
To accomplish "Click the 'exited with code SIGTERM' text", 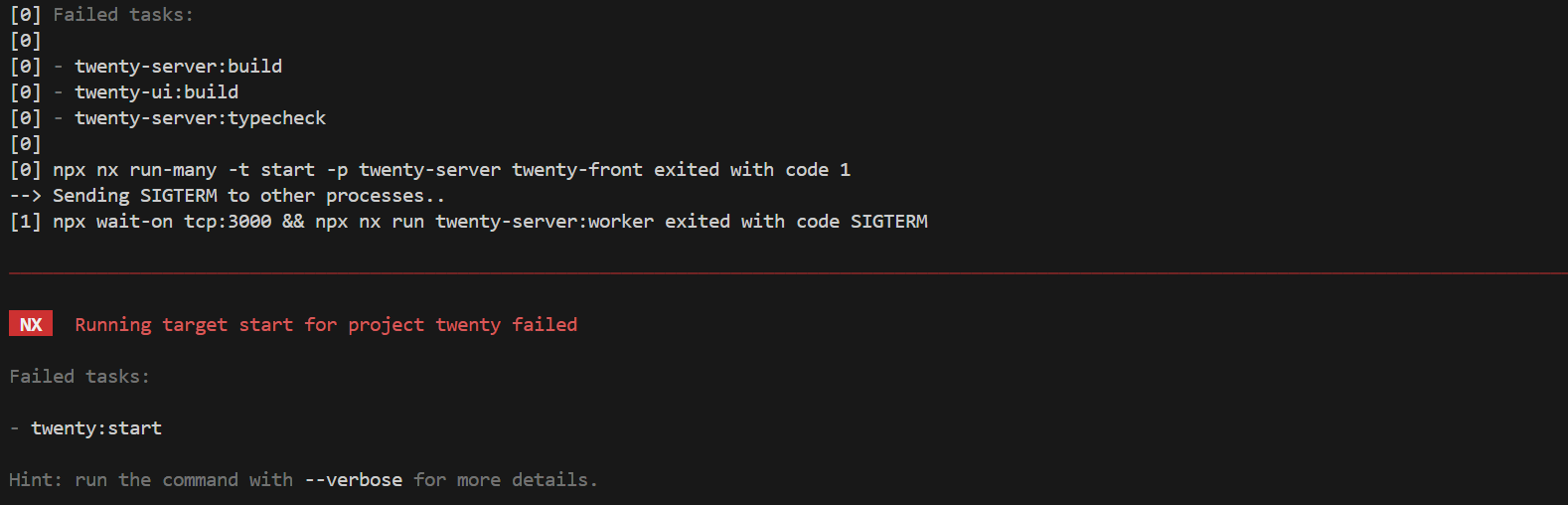I will tap(796, 222).
